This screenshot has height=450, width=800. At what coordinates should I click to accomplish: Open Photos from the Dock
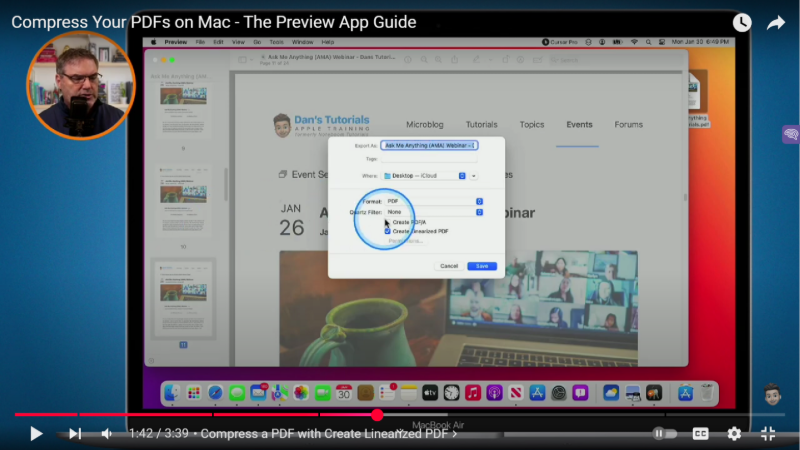click(x=301, y=393)
